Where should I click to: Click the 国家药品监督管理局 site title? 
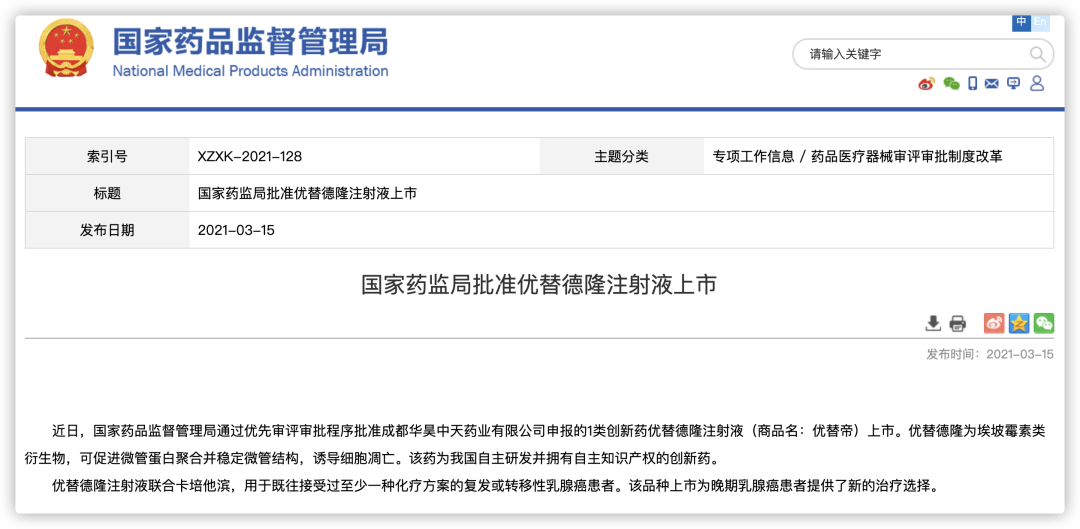coord(250,42)
